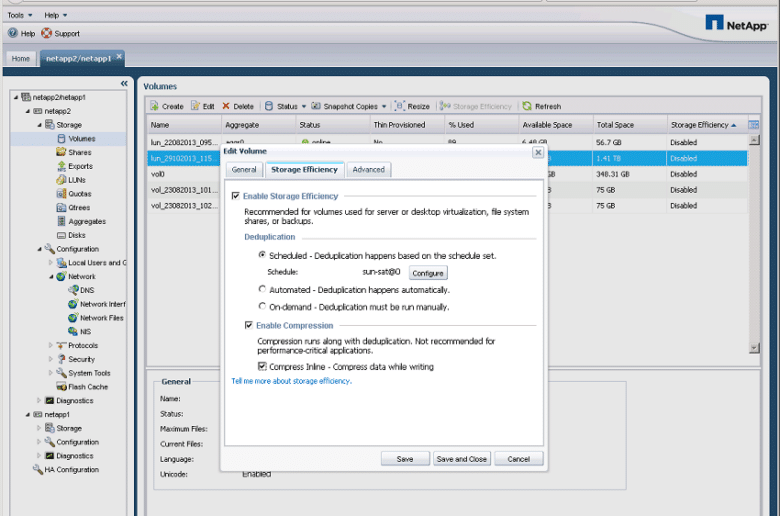
Task: Click the Configure schedule button
Action: [428, 273]
